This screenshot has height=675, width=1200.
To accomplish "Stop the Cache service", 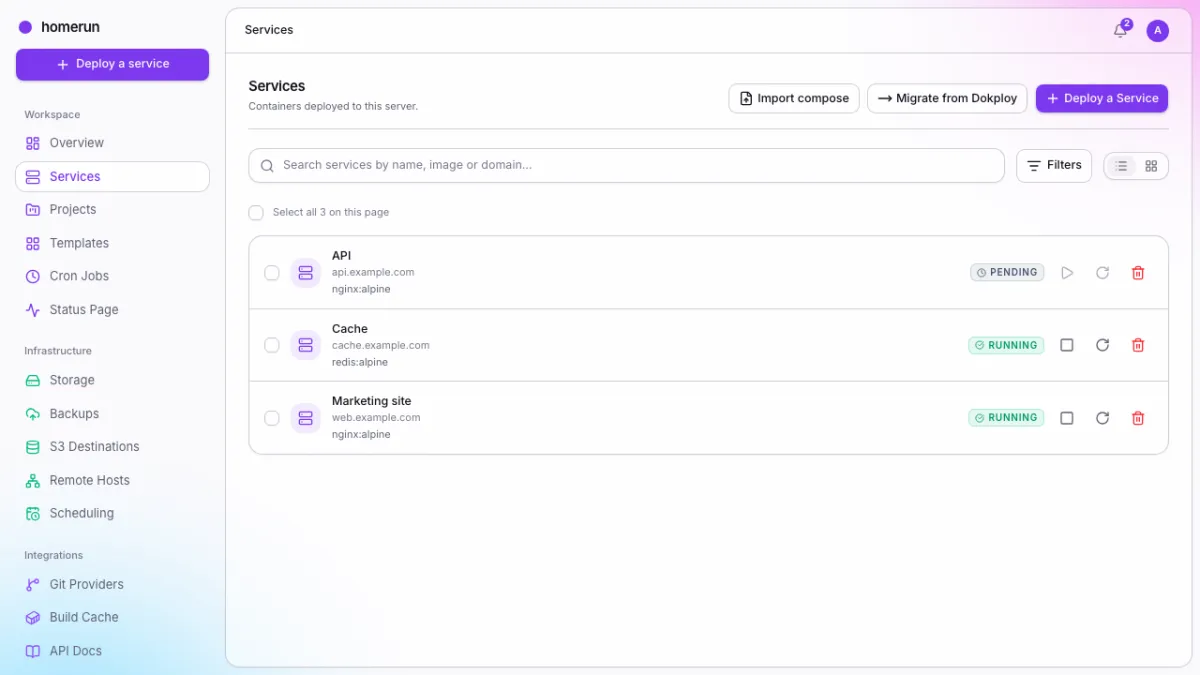I will click(1067, 345).
